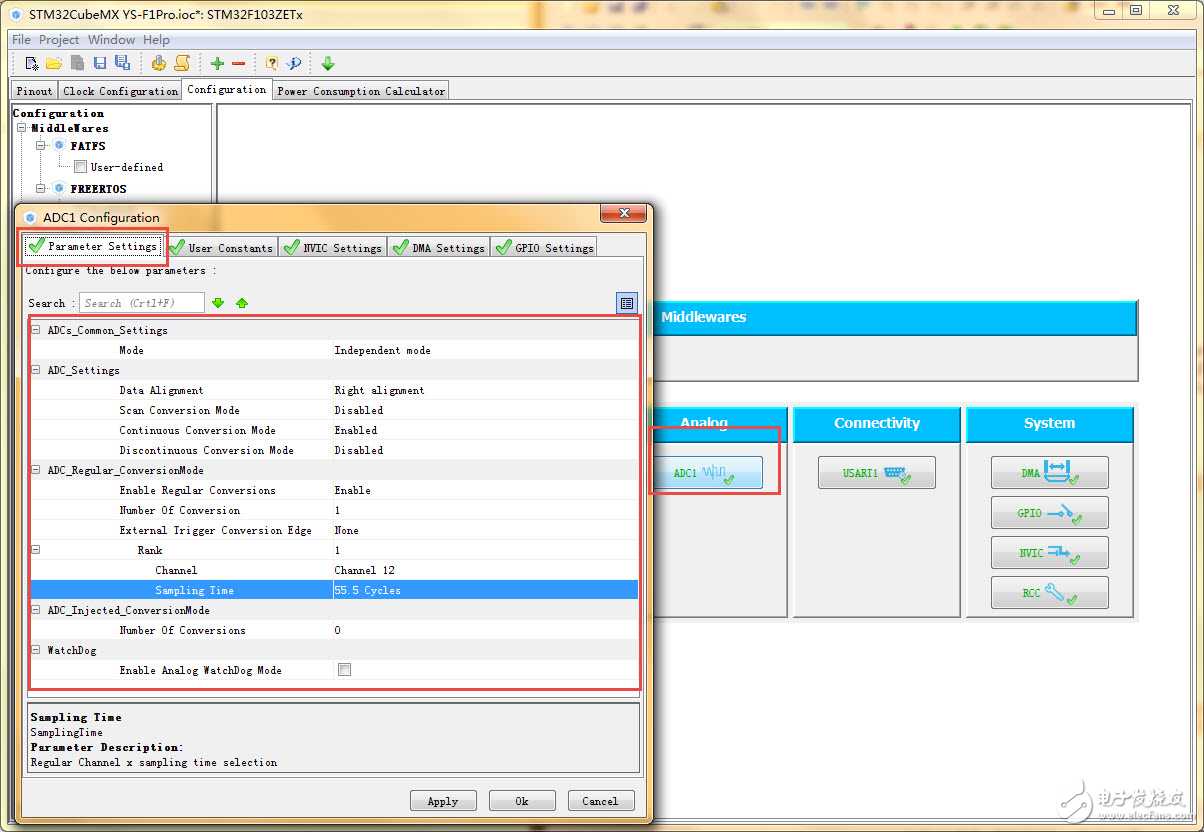Click the Continuous Conversion Mode Enabled value
This screenshot has width=1204, height=832.
(x=485, y=430)
